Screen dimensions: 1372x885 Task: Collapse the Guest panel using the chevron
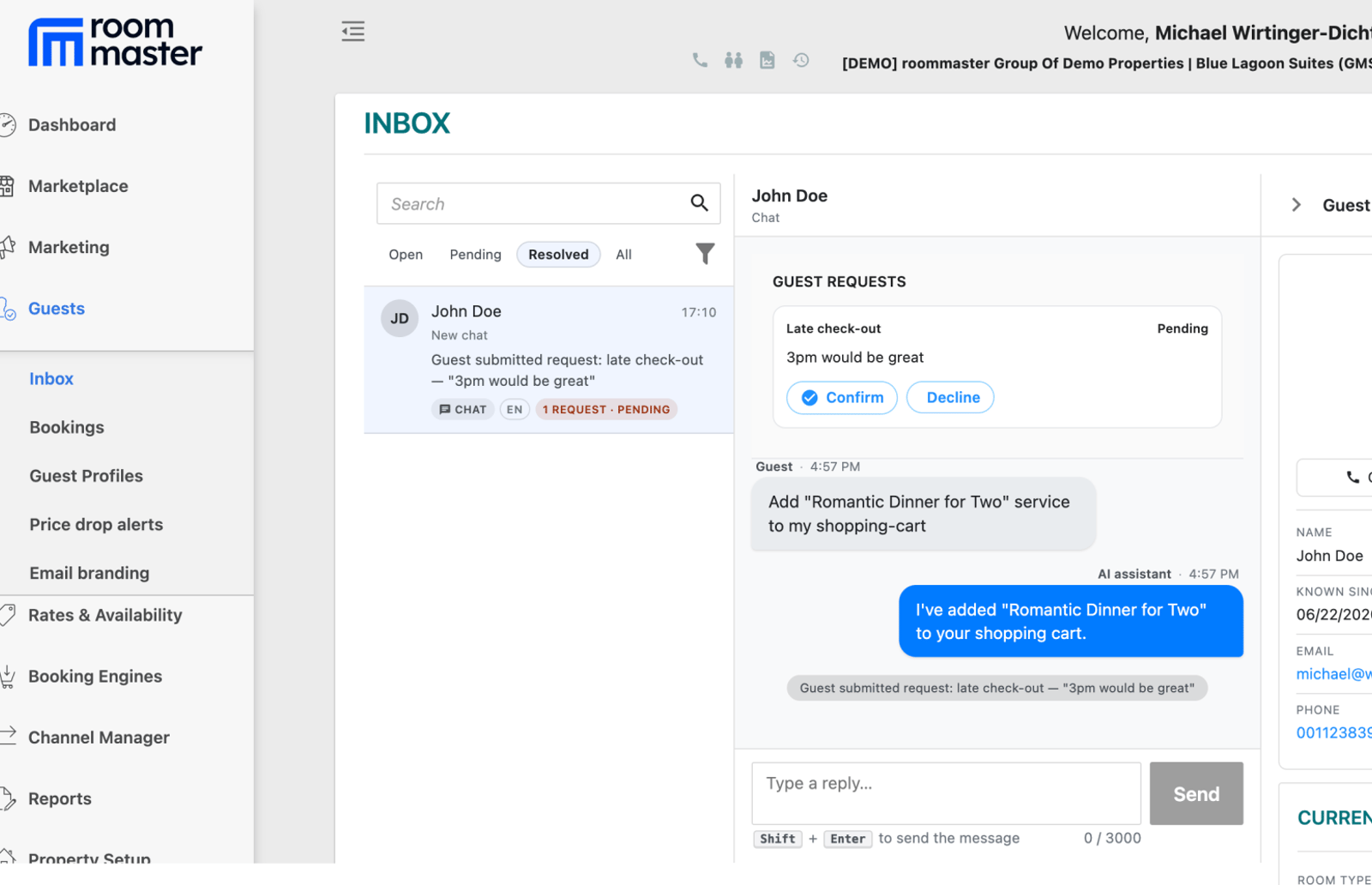pos(1297,205)
